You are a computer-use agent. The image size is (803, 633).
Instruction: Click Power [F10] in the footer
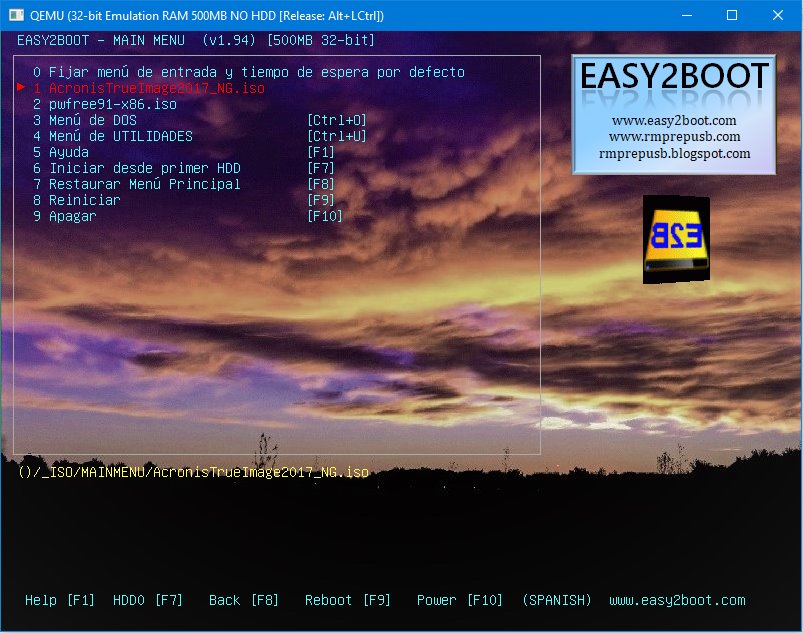click(x=460, y=600)
